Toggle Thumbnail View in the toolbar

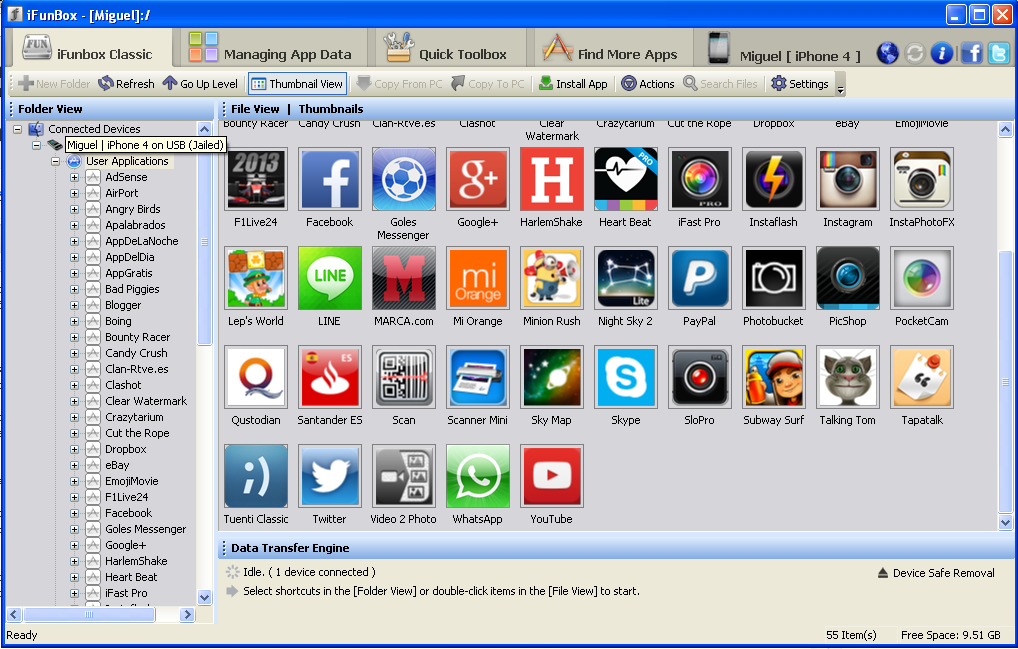pyautogui.click(x=297, y=84)
